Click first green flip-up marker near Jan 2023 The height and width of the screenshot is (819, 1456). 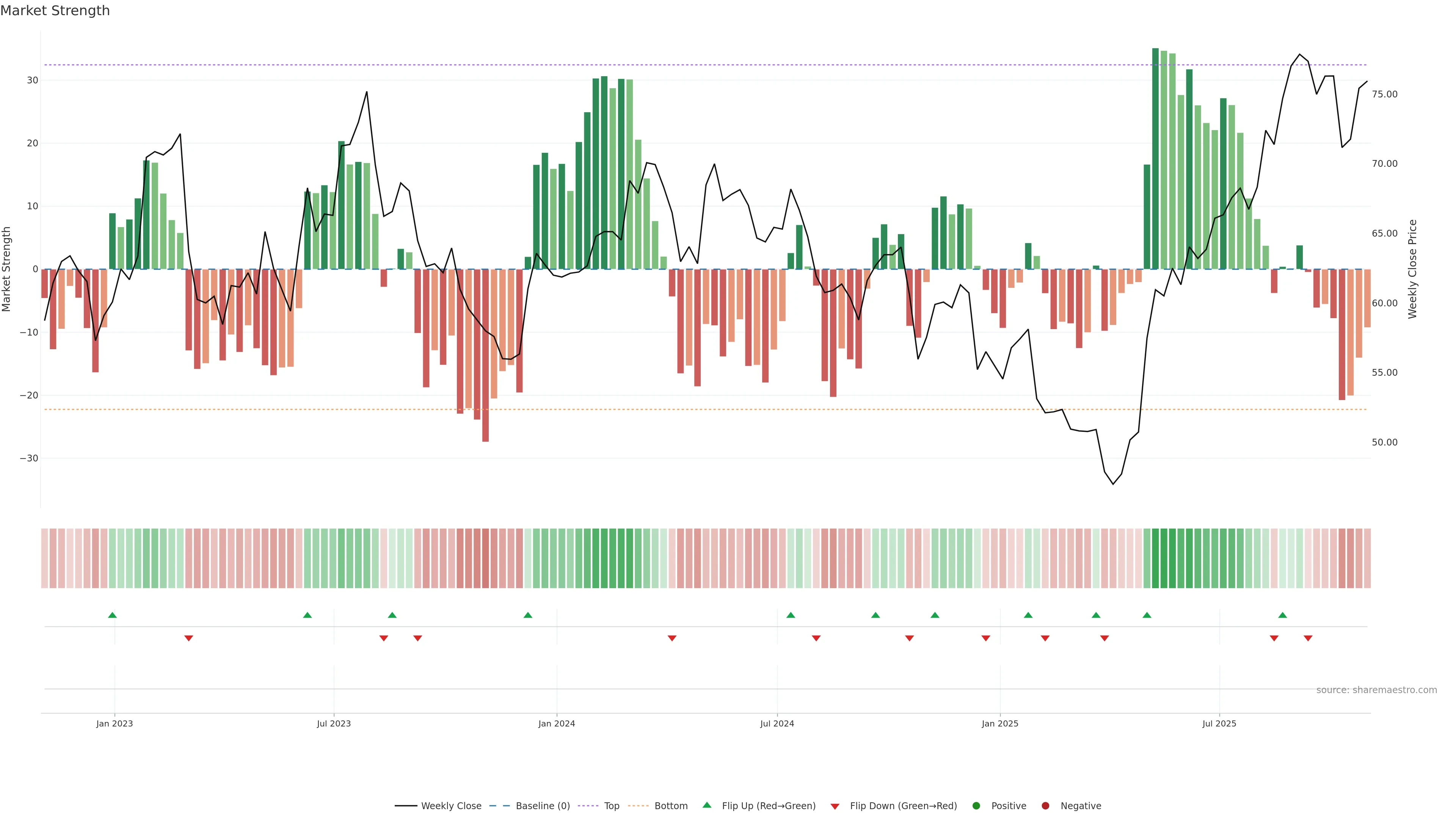[x=113, y=615]
